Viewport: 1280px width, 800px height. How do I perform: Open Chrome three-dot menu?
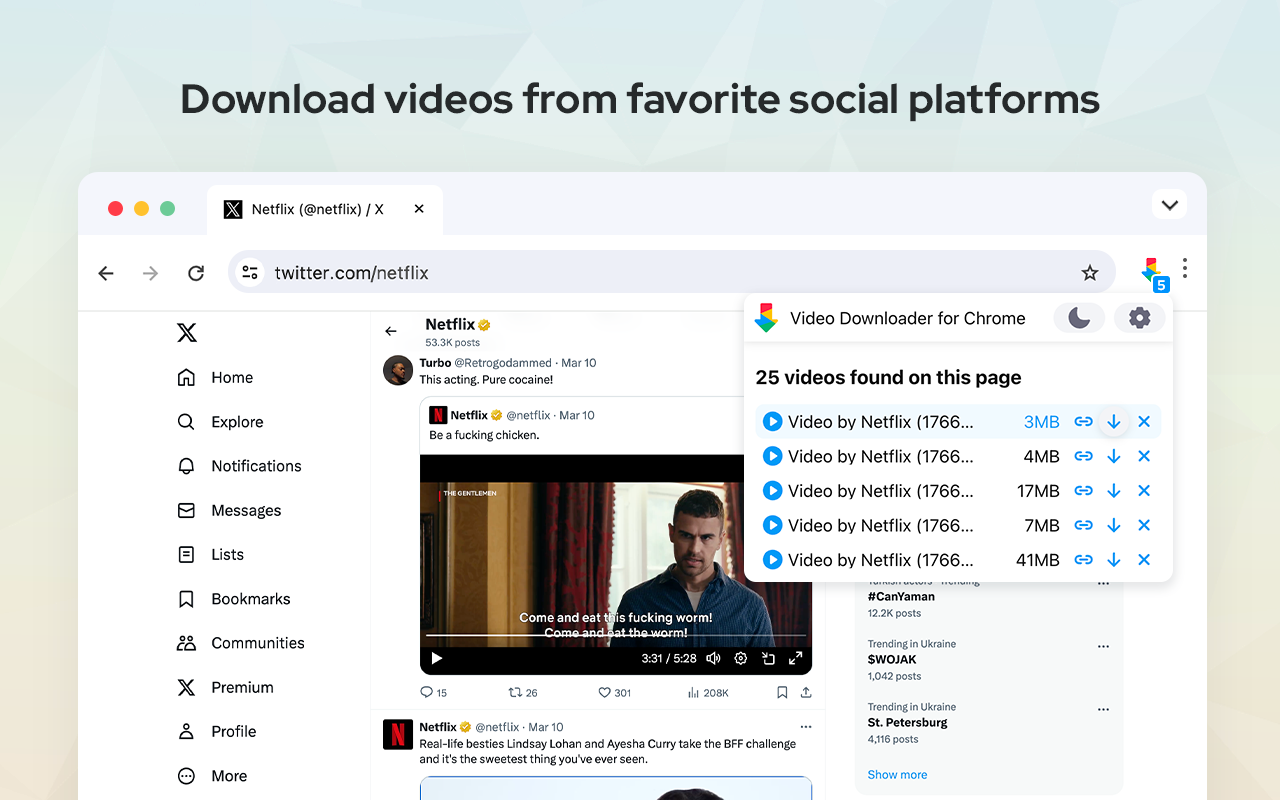click(1185, 269)
